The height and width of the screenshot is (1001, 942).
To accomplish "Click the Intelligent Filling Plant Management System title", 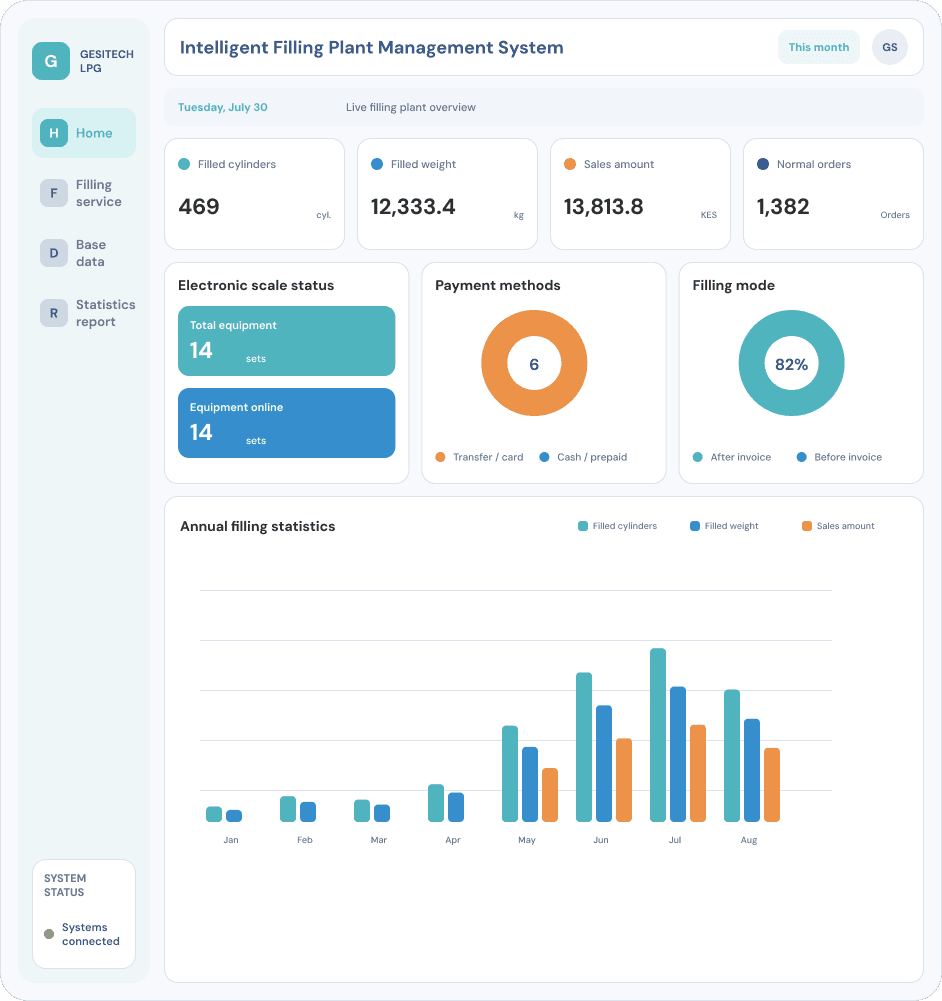I will point(371,47).
